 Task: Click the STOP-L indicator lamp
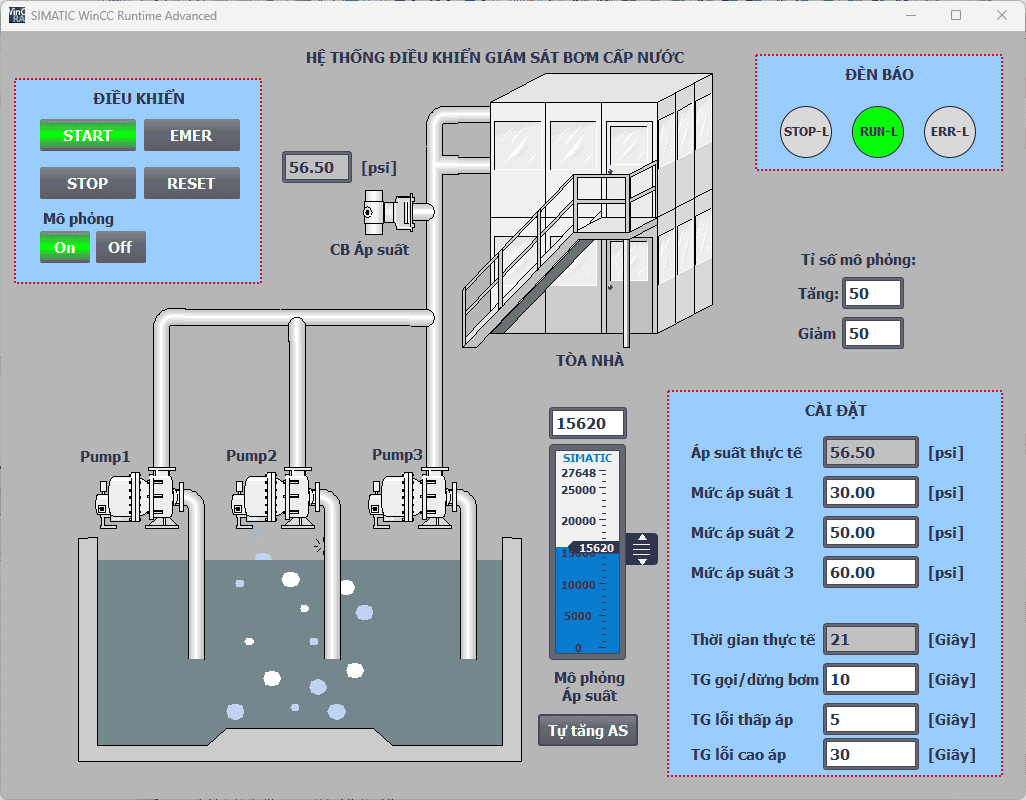(806, 131)
